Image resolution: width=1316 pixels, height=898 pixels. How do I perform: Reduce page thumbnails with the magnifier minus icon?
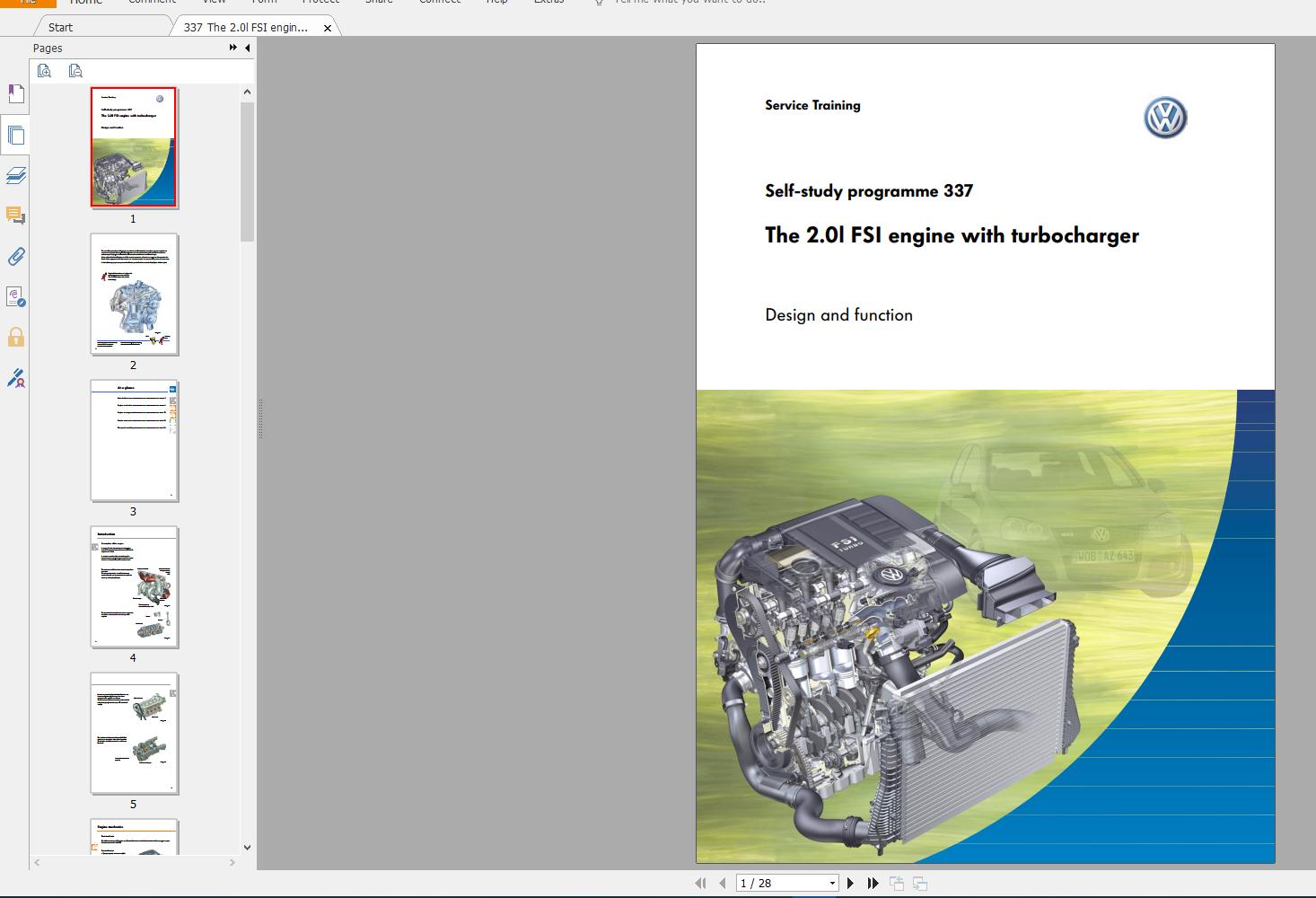click(75, 71)
